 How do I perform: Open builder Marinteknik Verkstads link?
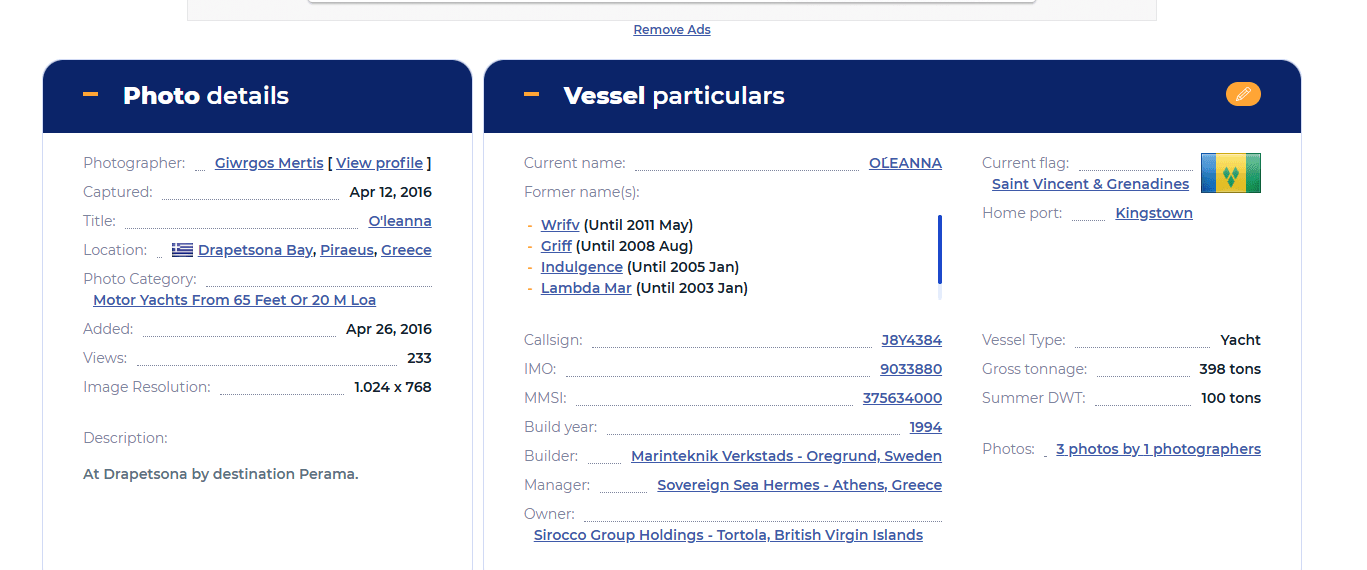coord(786,456)
